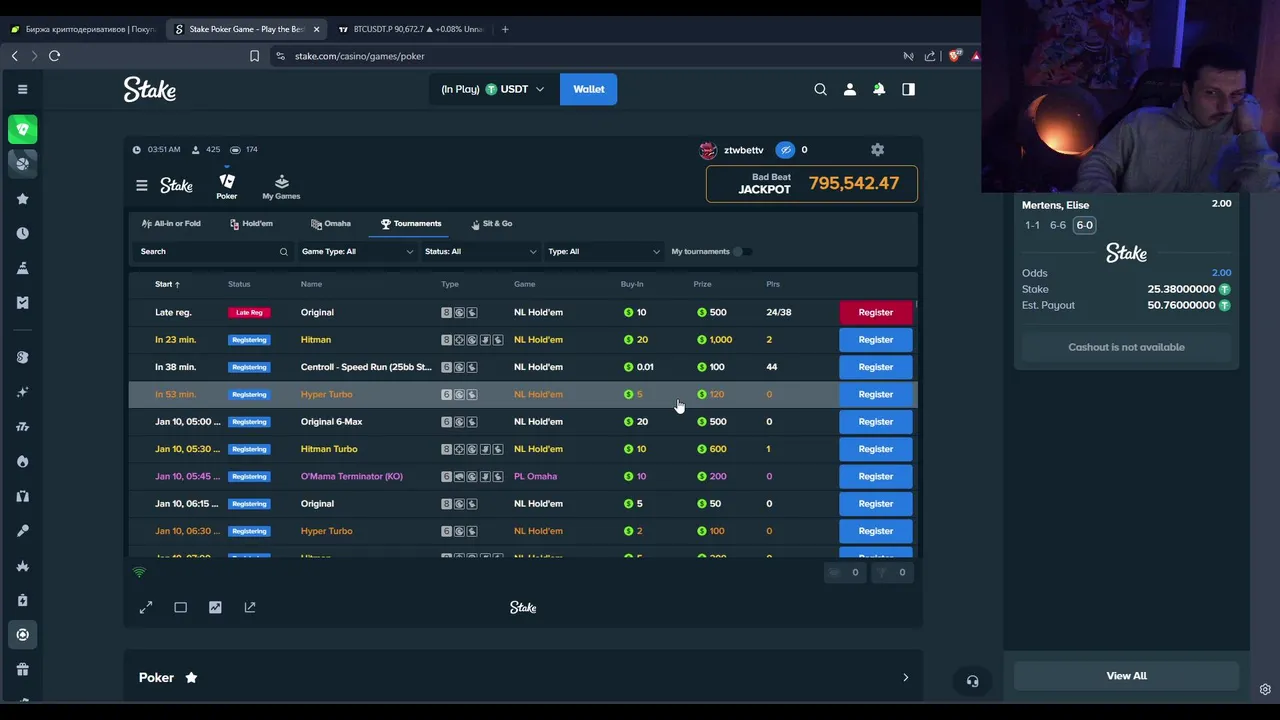Open the My Bets ticket sidebar icon
The image size is (1280, 720).
22,302
